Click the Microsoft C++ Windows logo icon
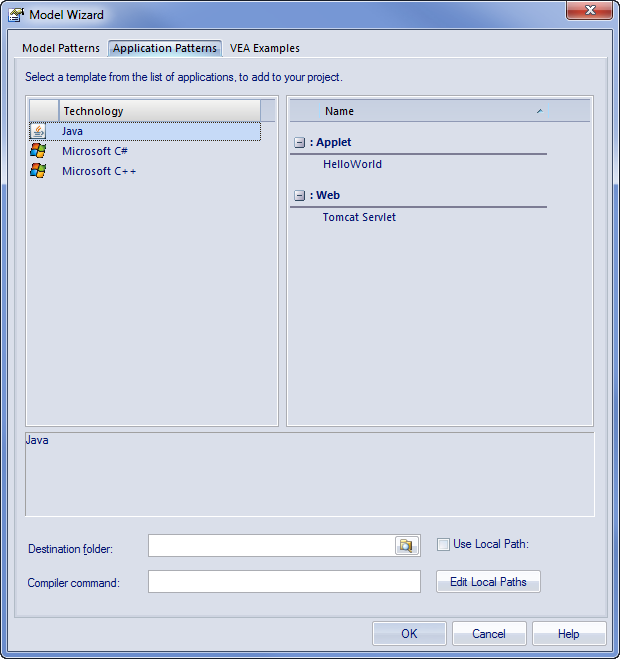This screenshot has width=620, height=659. tap(38, 171)
